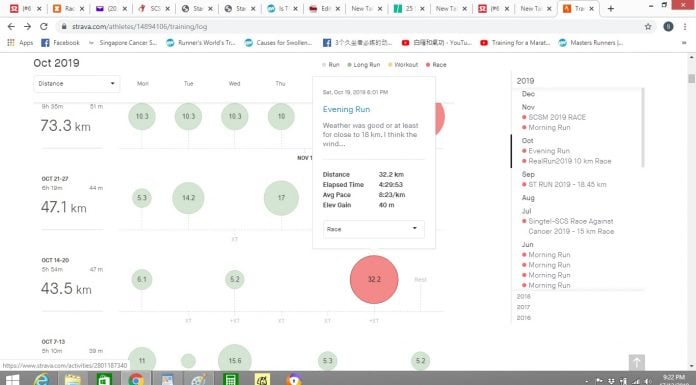Click the browser reload icon
Viewport: 696px width, 385px height.
pos(44,27)
